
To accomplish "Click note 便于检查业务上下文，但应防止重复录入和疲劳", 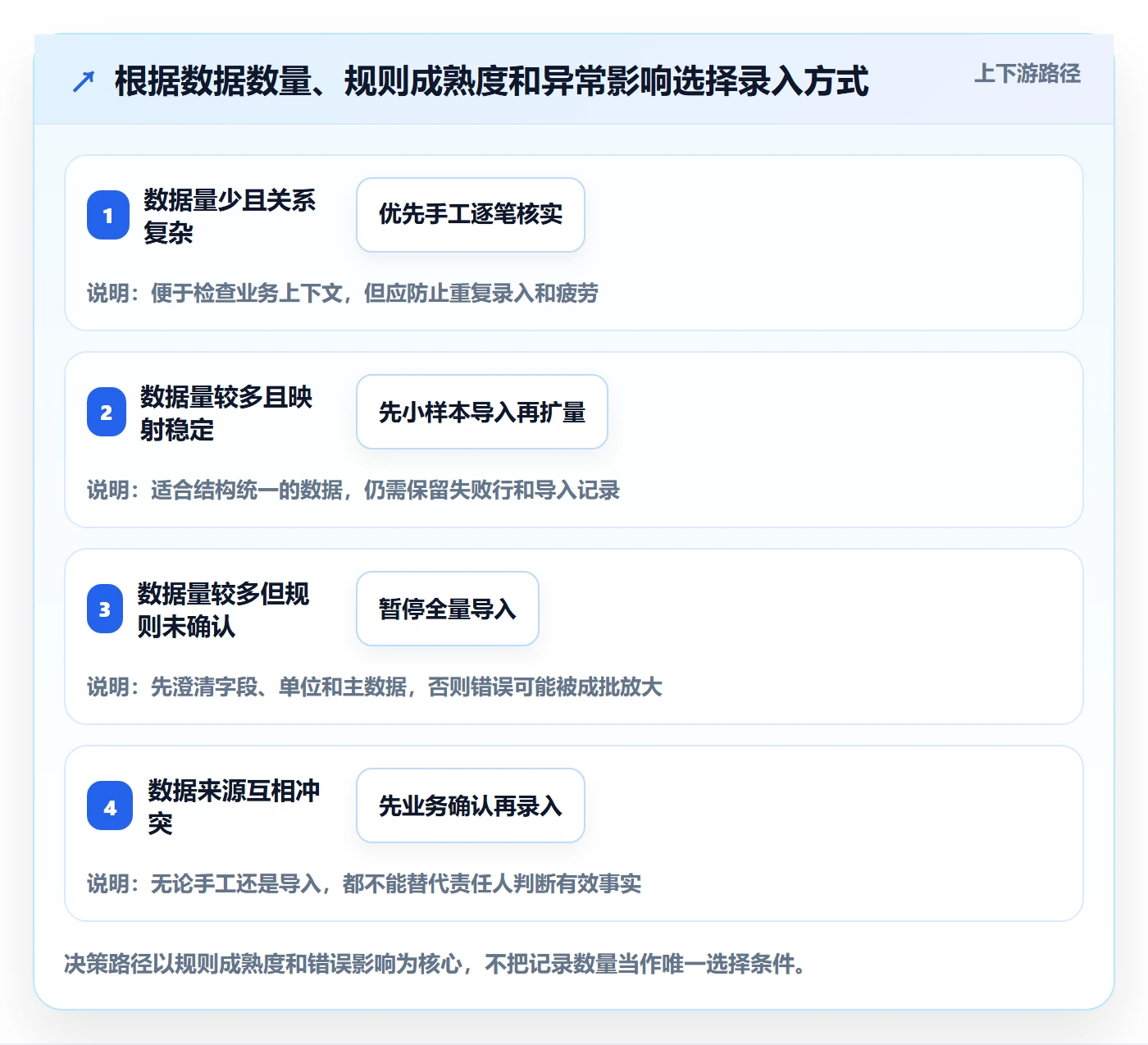I will tap(375, 293).
